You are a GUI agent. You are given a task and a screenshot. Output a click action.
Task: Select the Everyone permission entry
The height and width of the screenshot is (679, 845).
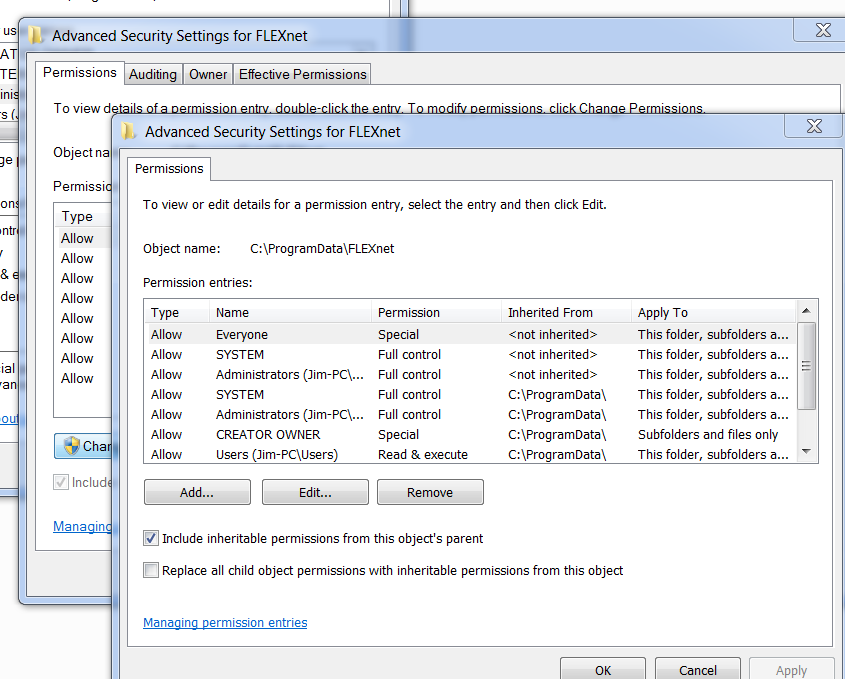pyautogui.click(x=470, y=335)
